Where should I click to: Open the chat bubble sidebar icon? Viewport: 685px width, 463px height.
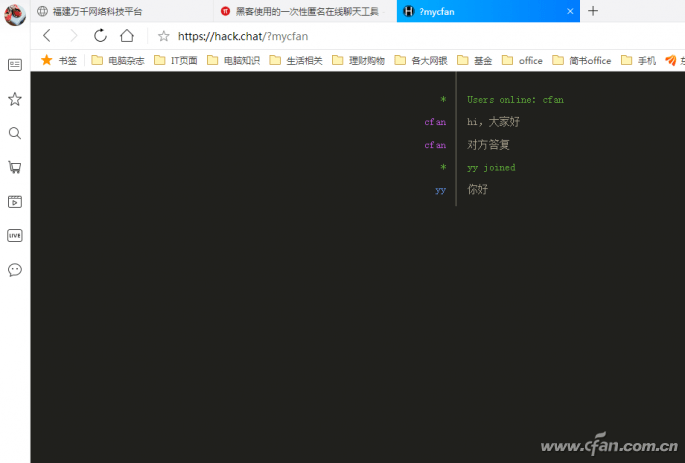click(x=15, y=270)
